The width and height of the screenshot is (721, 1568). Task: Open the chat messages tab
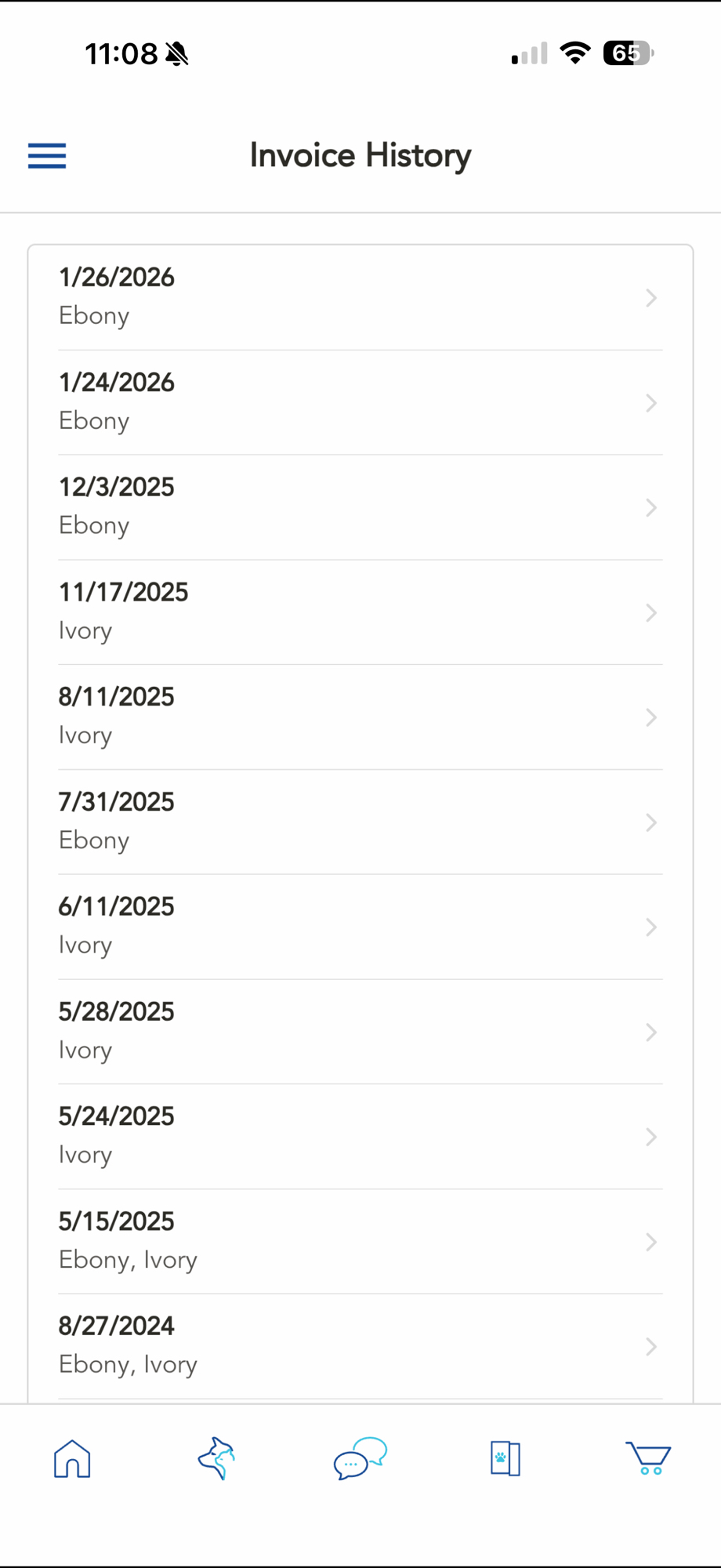[x=360, y=1458]
